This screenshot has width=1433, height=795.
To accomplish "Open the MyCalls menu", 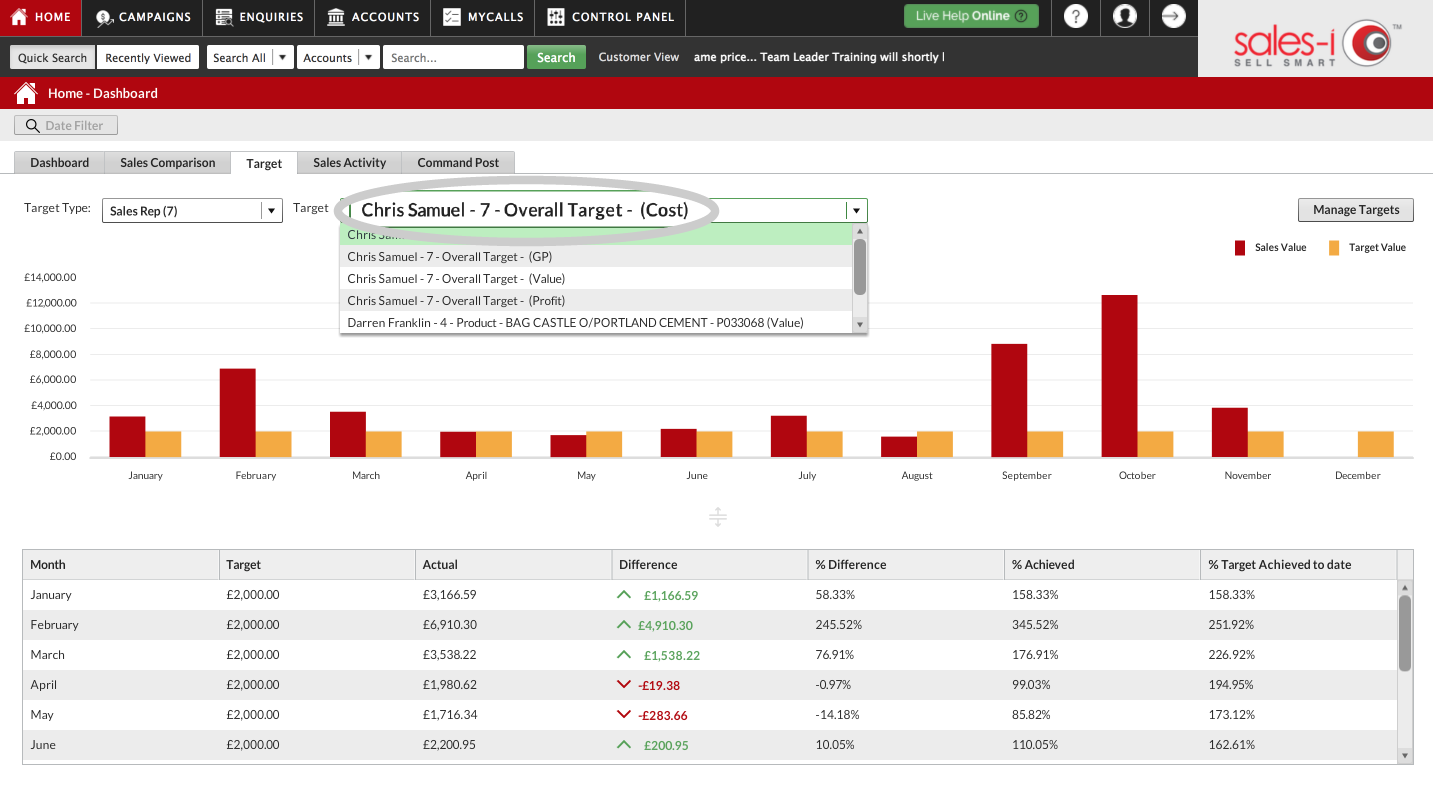I will pos(483,17).
